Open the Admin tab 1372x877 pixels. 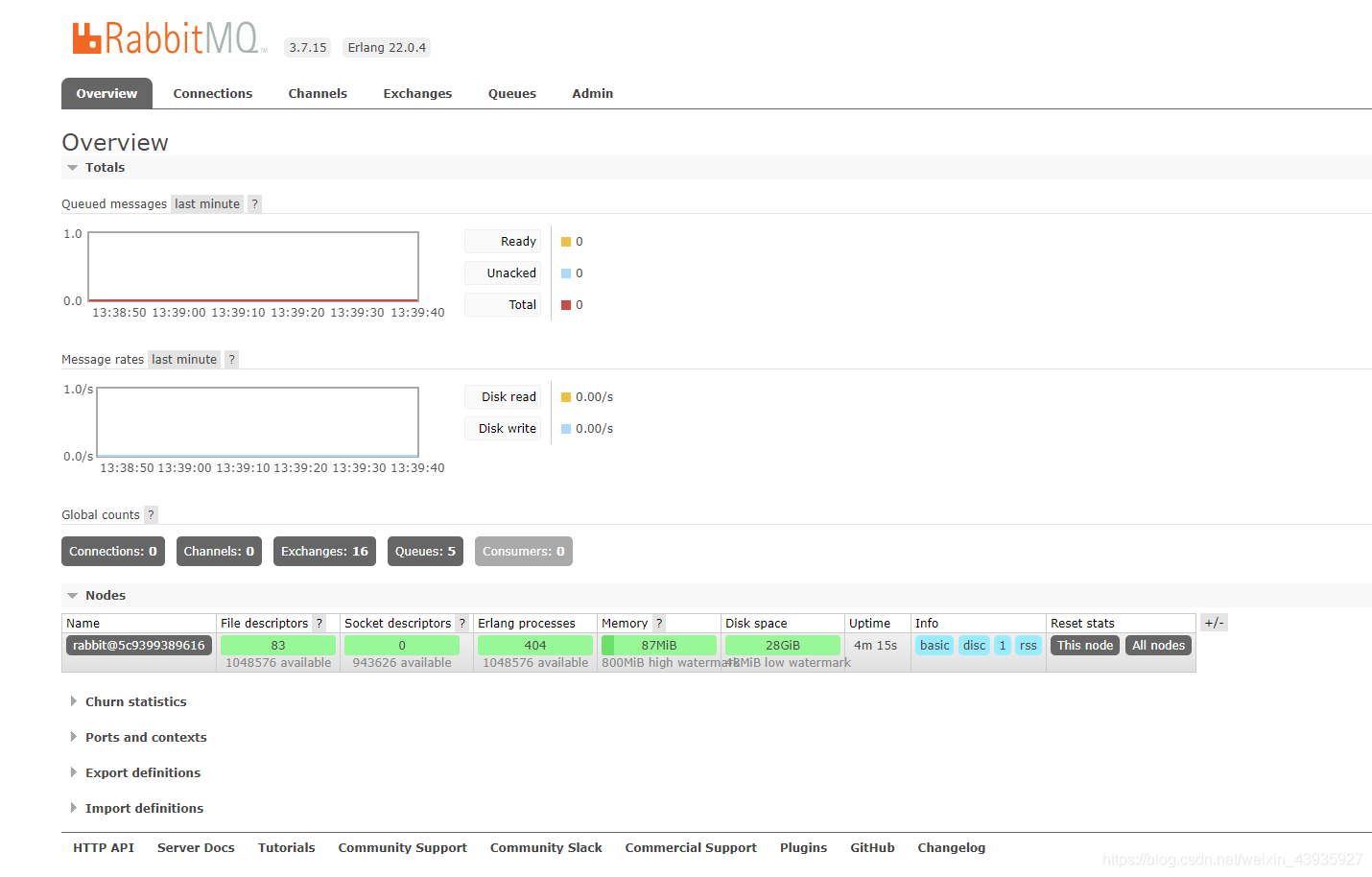click(592, 93)
